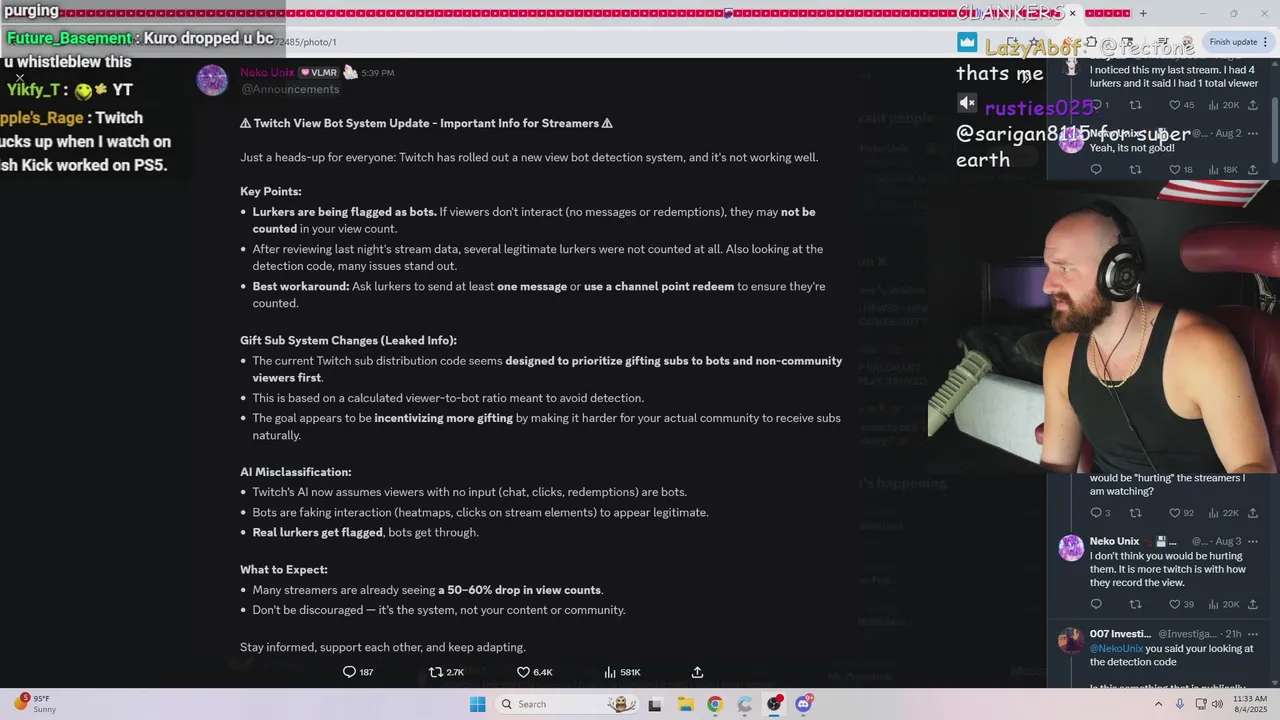Reply to Neko Unix Aug 3 comment
Image resolution: width=1280 pixels, height=720 pixels.
1096,604
